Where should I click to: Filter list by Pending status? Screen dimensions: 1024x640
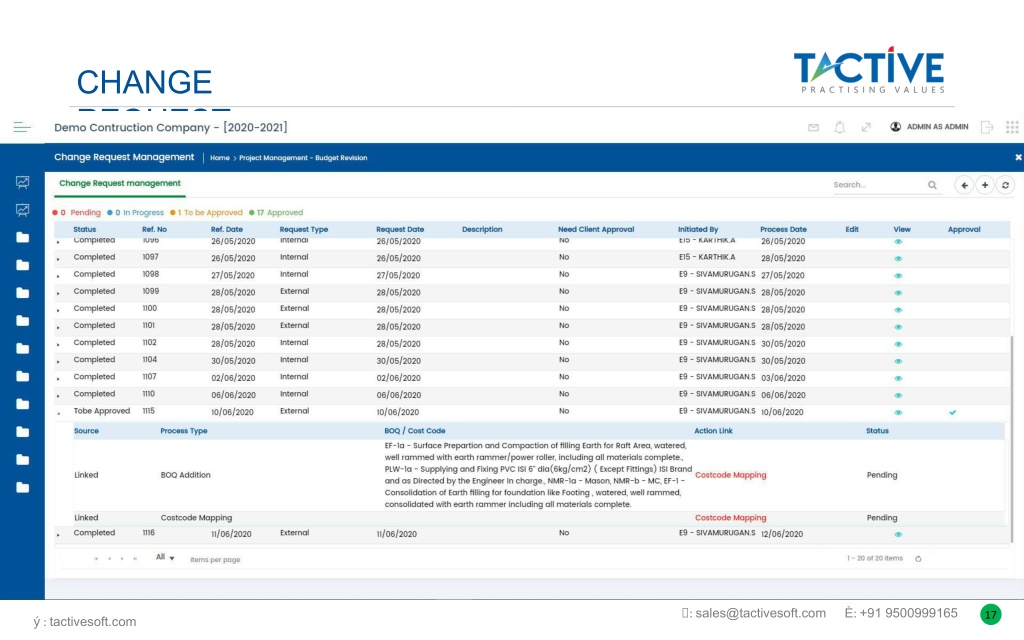[76, 213]
